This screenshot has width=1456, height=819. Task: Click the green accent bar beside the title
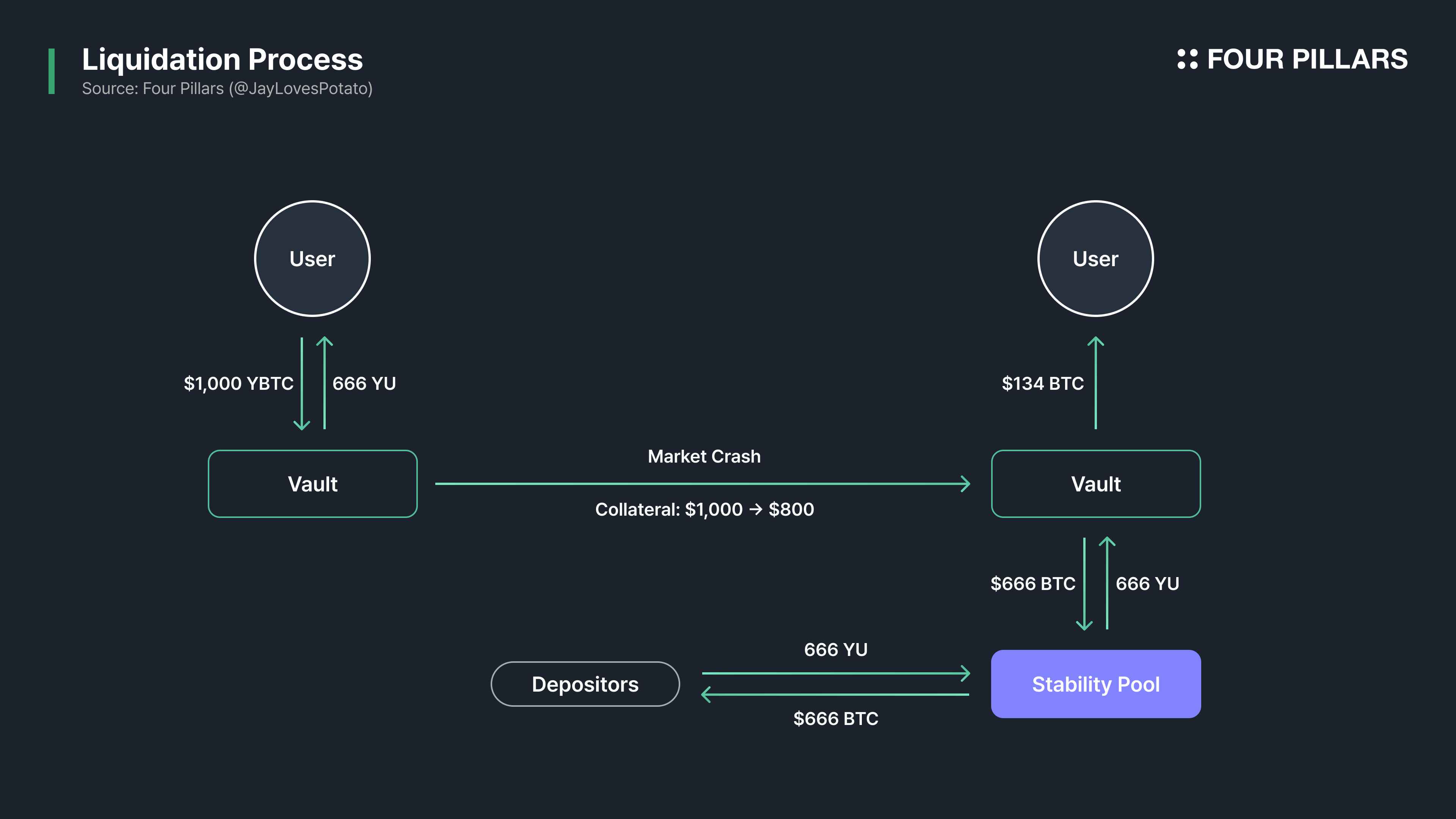tap(52, 72)
